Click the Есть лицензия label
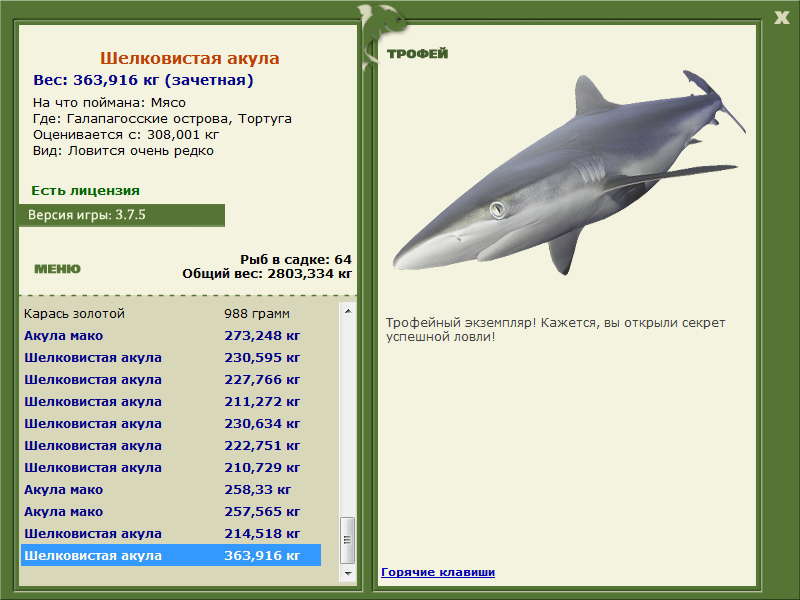 click(x=85, y=190)
